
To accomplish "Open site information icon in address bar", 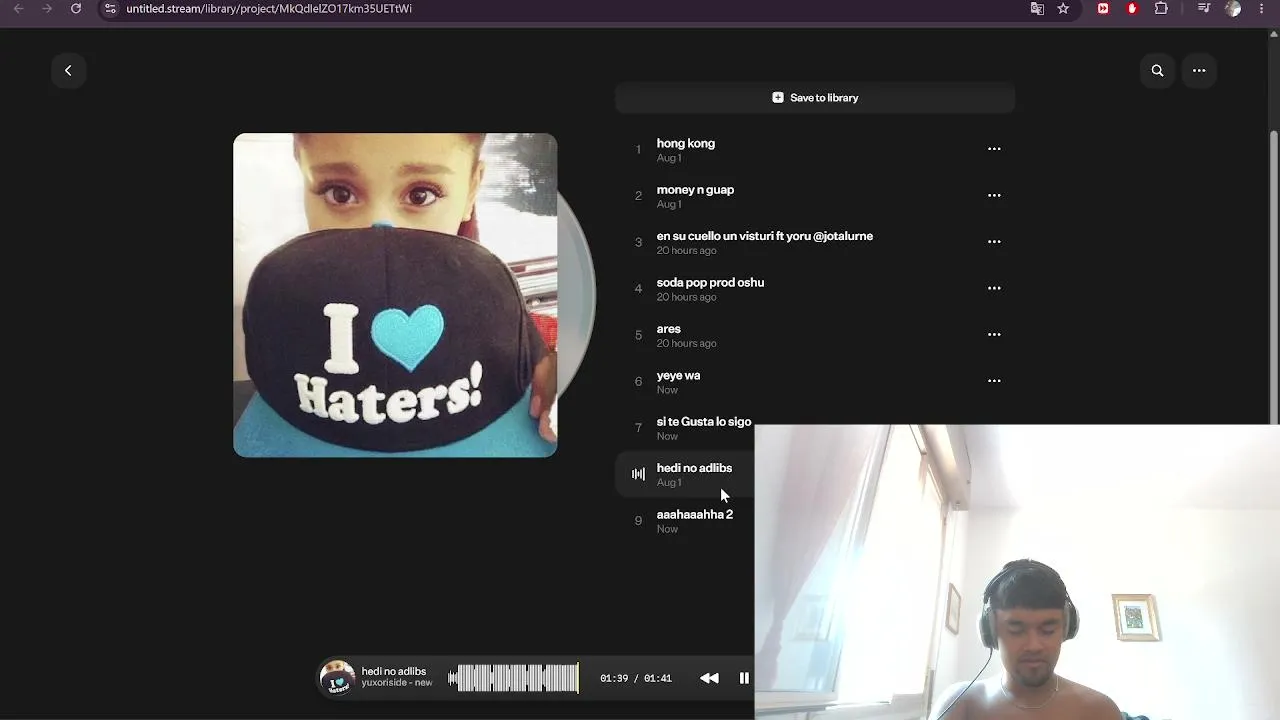I will point(110,8).
